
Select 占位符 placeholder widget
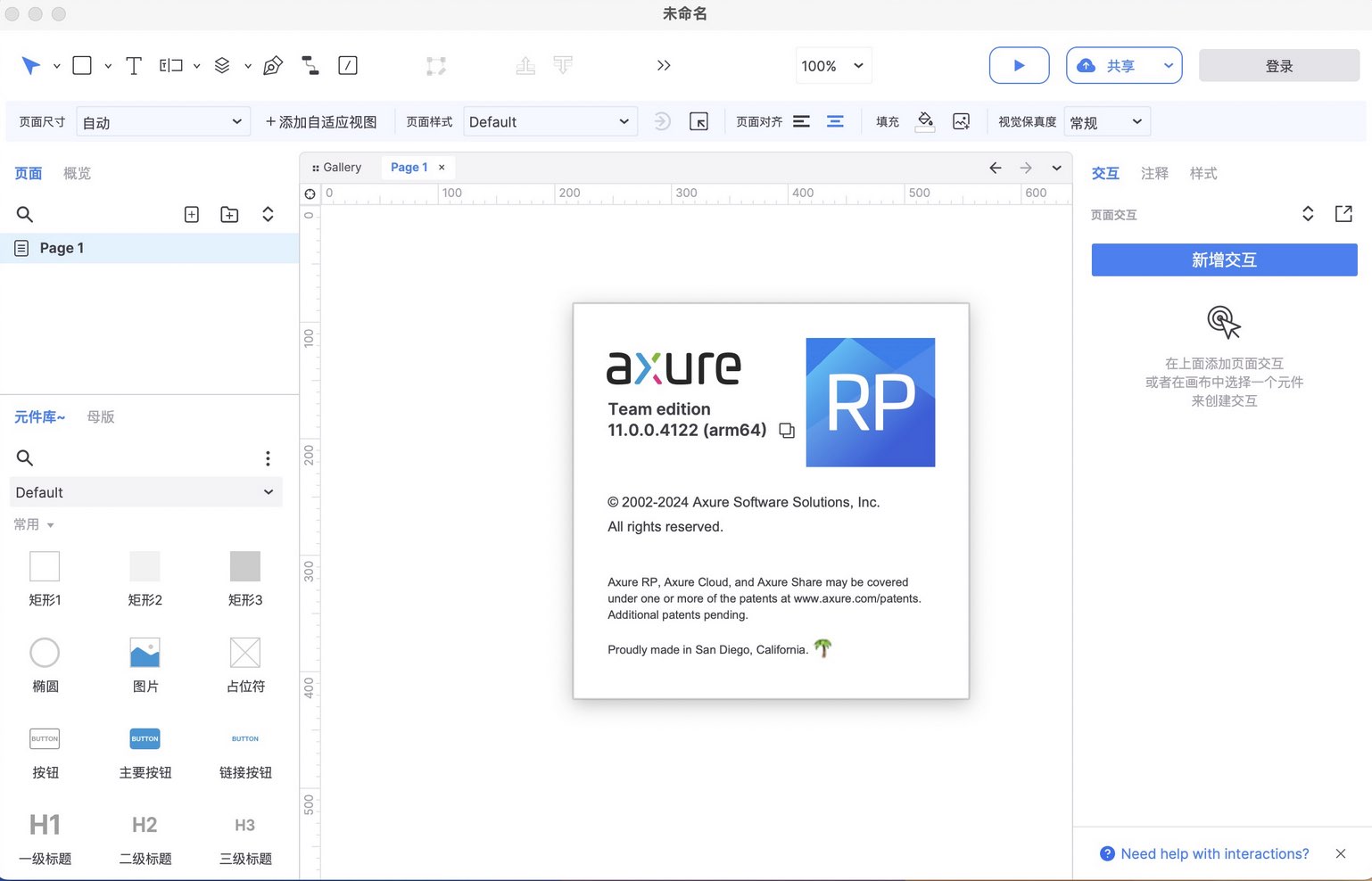[x=245, y=665]
